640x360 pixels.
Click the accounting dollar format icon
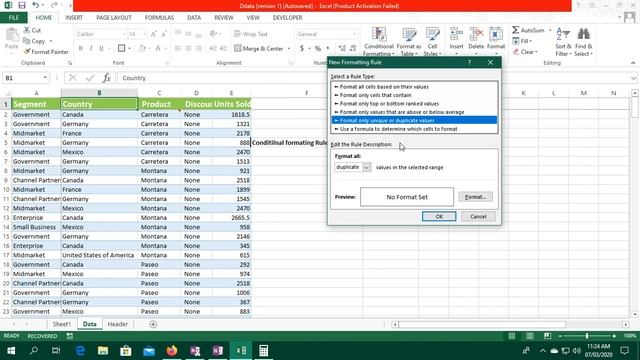(302, 48)
